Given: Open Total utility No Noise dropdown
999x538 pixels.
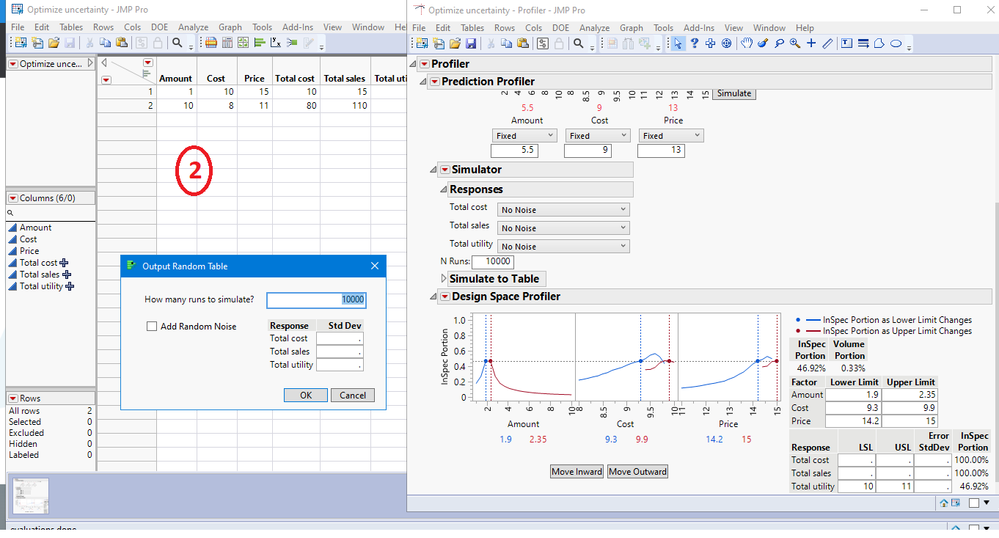Looking at the screenshot, I should tap(563, 247).
